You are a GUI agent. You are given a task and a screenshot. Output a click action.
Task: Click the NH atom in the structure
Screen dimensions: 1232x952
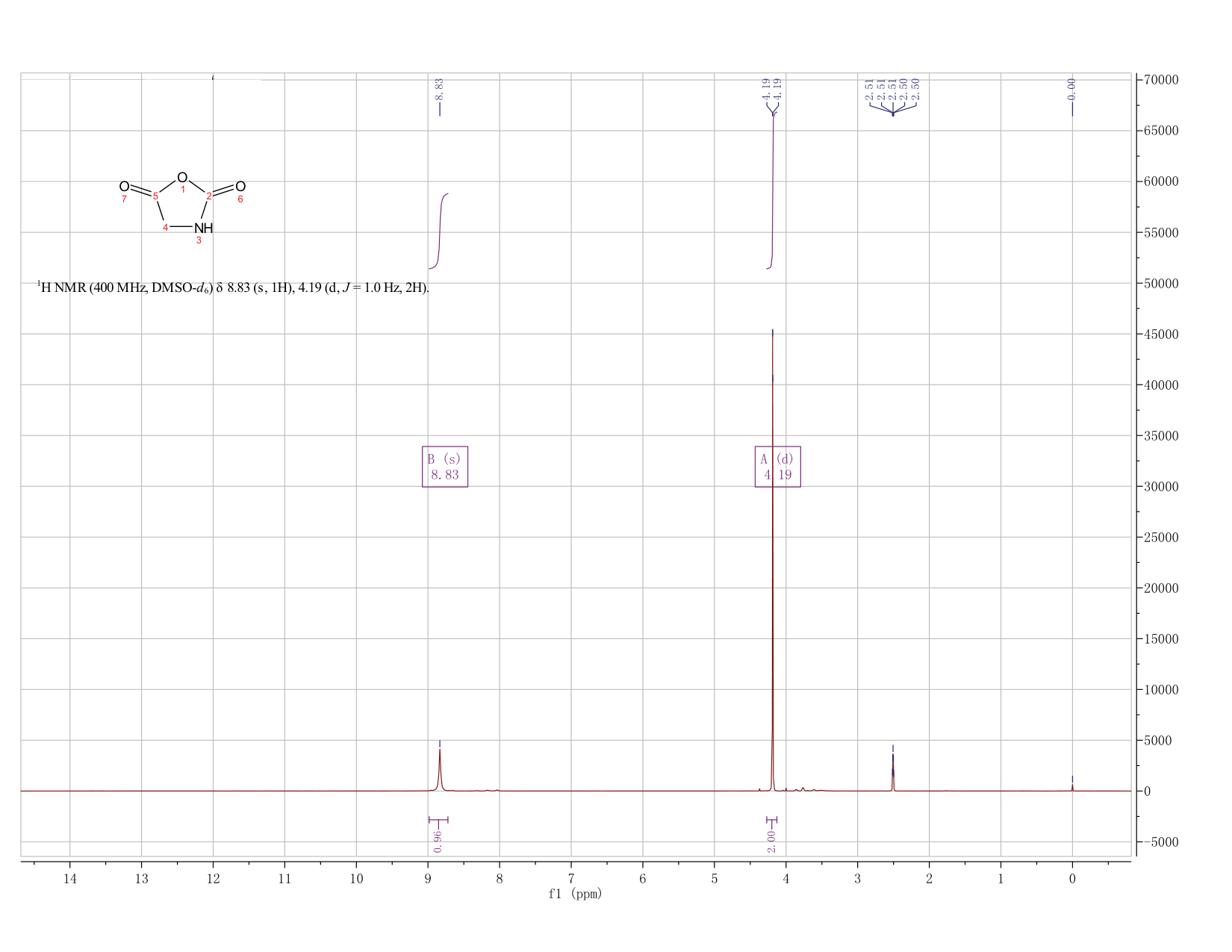(x=203, y=228)
